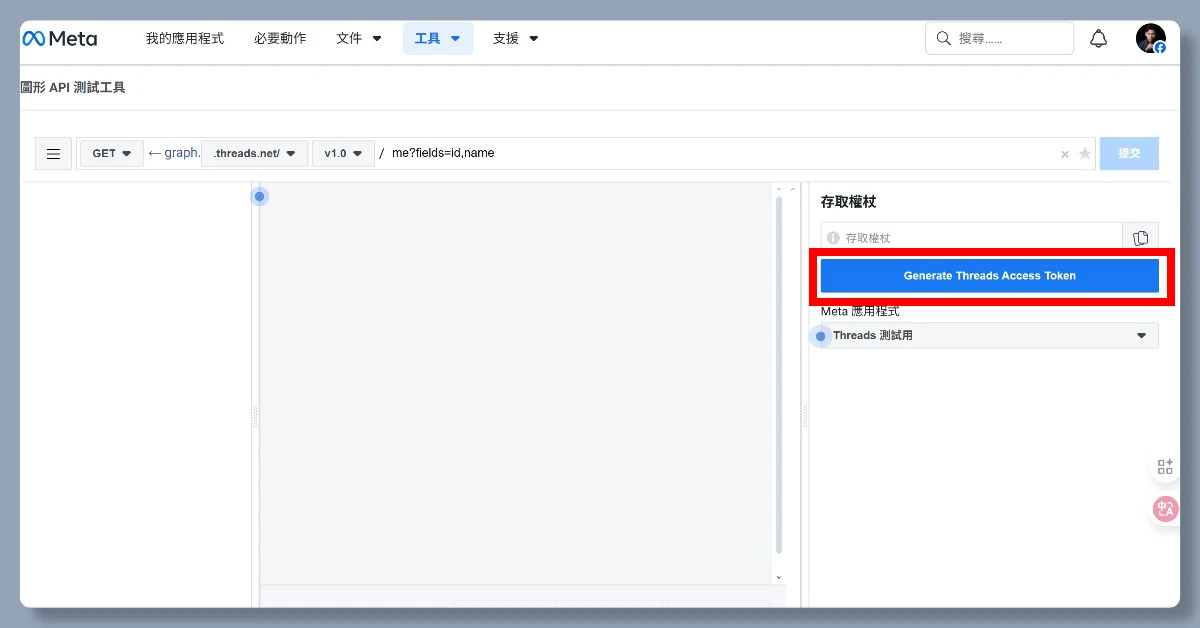
Task: Click the floating translate icon
Action: coord(1165,510)
